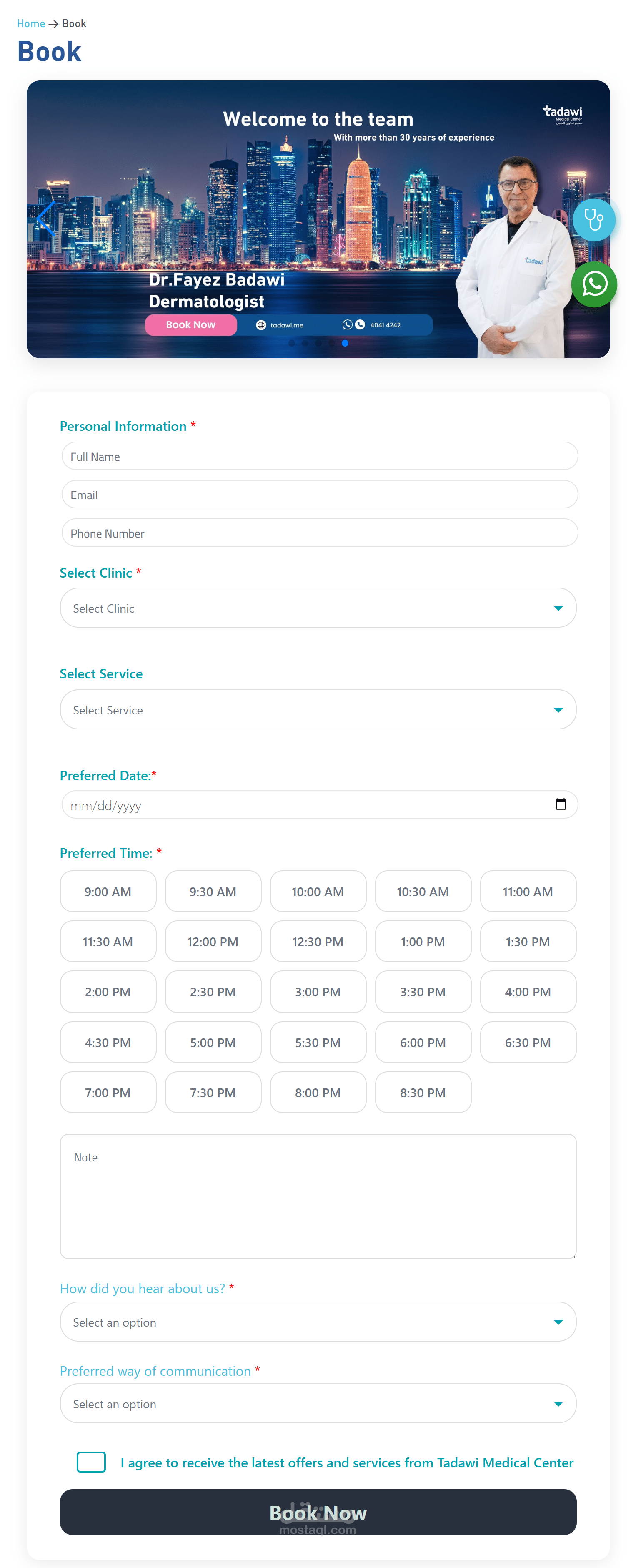636x1568 pixels.
Task: Open the green WhatsApp chat icon
Action: 594,284
